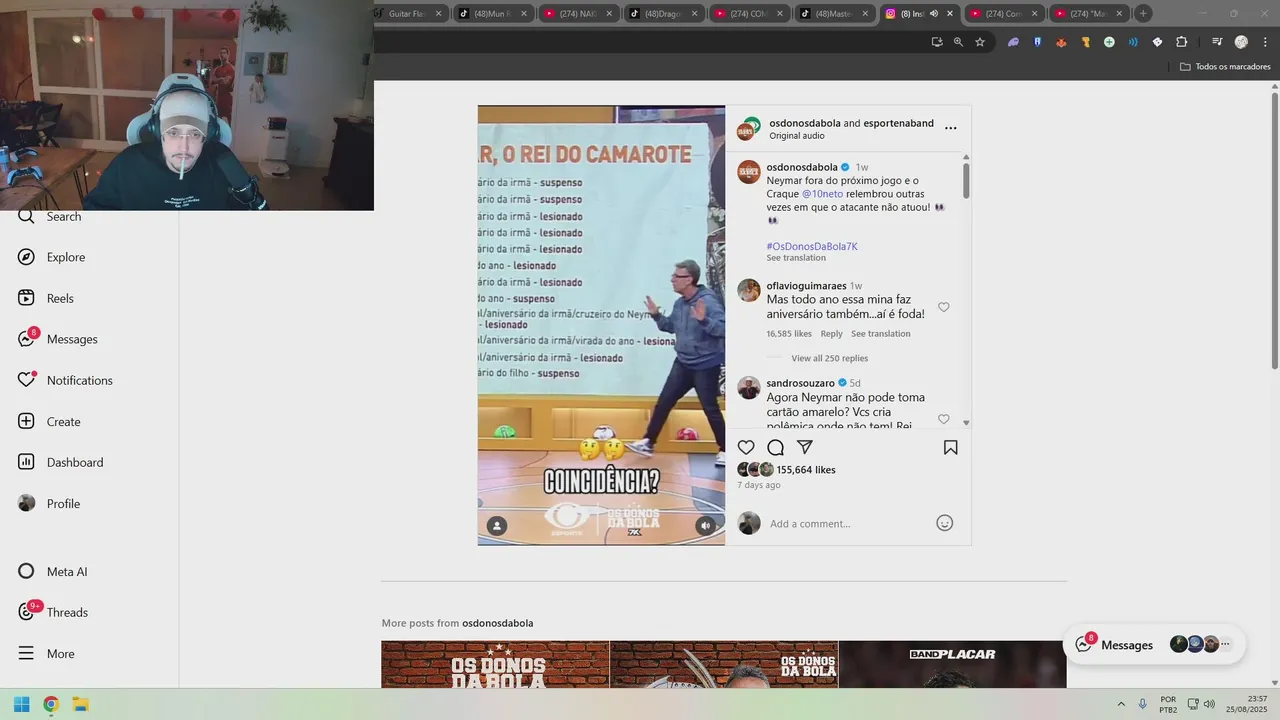This screenshot has height=720, width=1280.
Task: Open Threads from sidebar
Action: pos(53,612)
